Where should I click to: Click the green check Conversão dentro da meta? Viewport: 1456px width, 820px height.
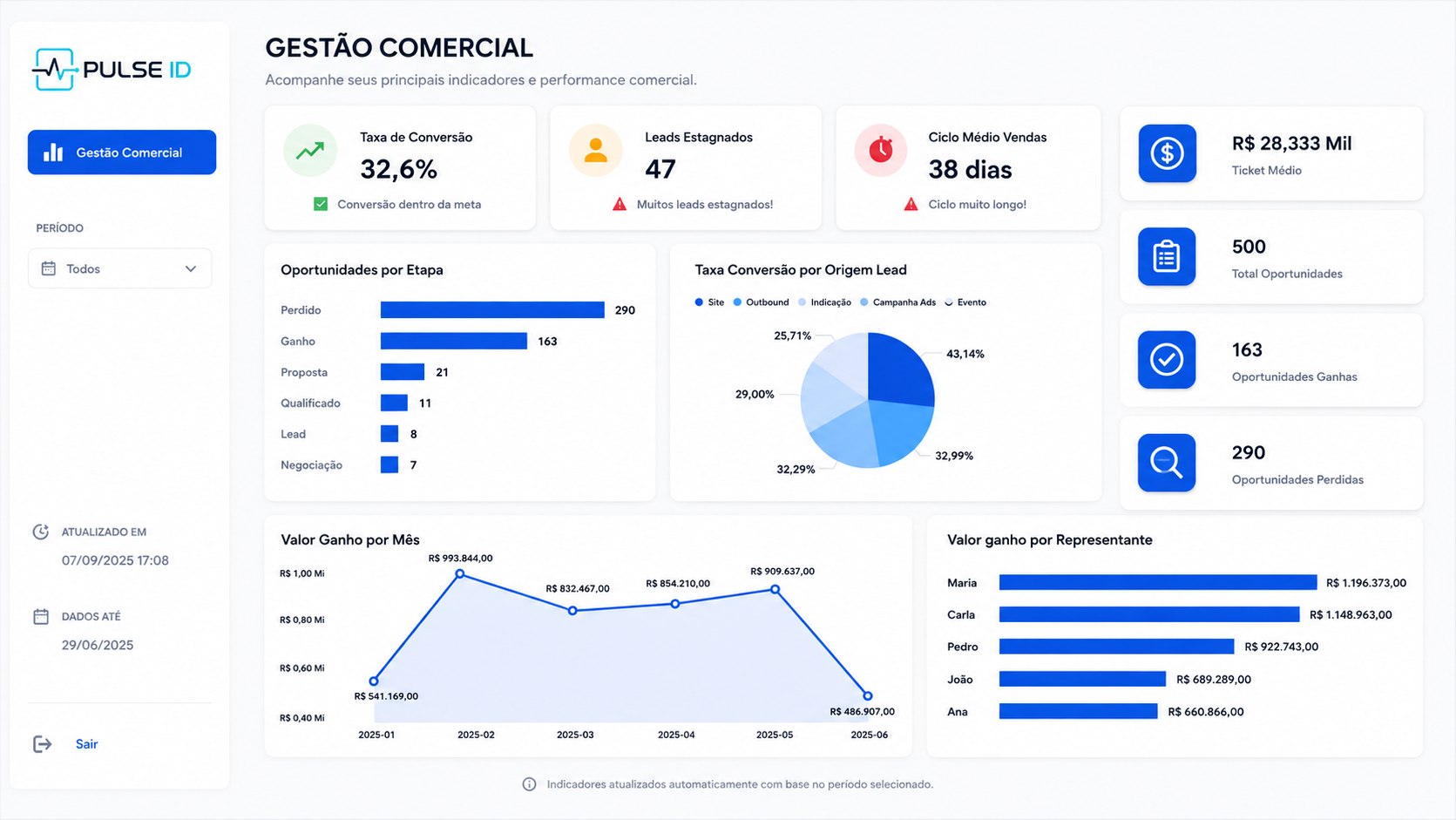coord(321,204)
